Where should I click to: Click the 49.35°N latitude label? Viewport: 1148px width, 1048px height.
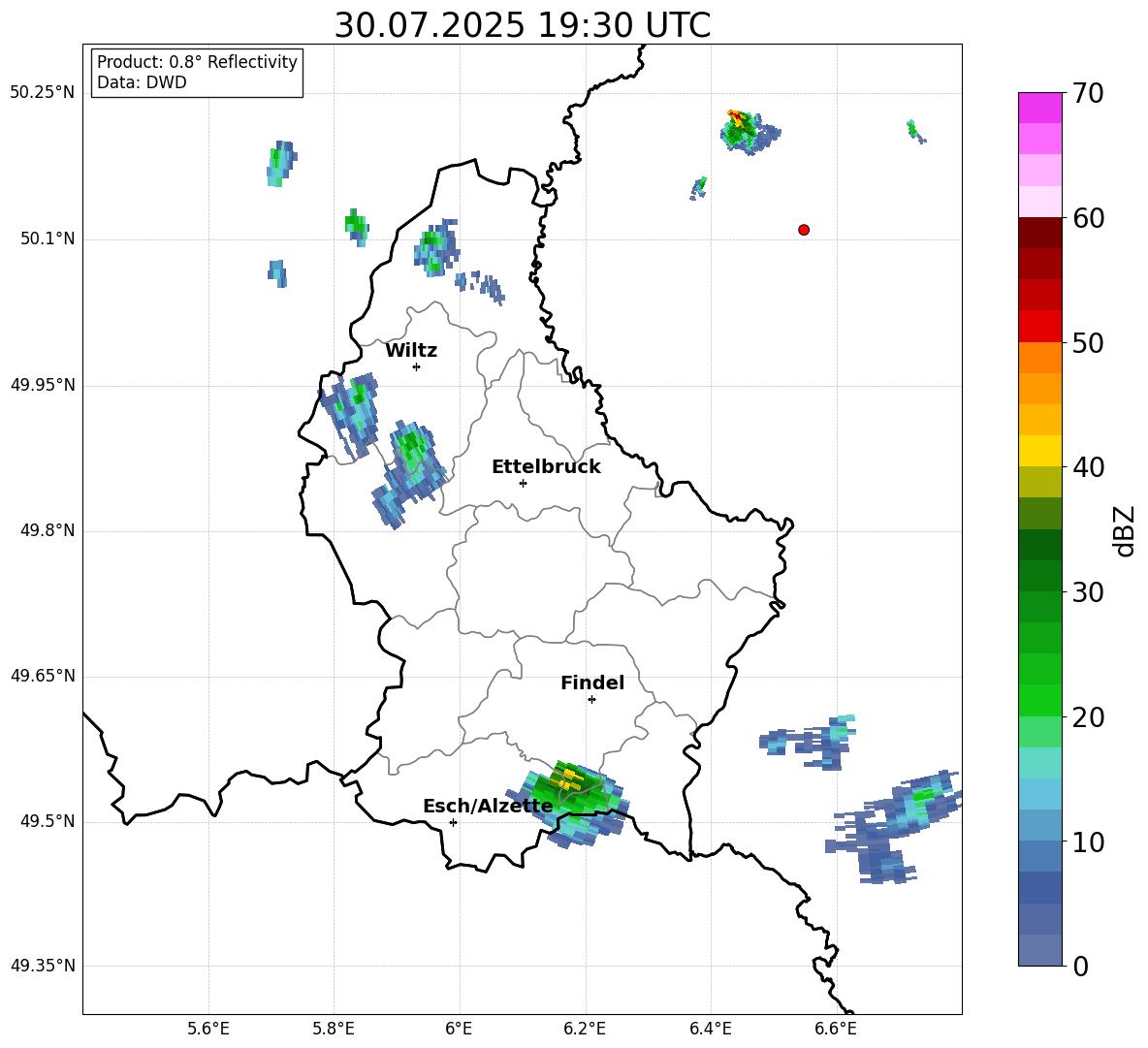43,966
